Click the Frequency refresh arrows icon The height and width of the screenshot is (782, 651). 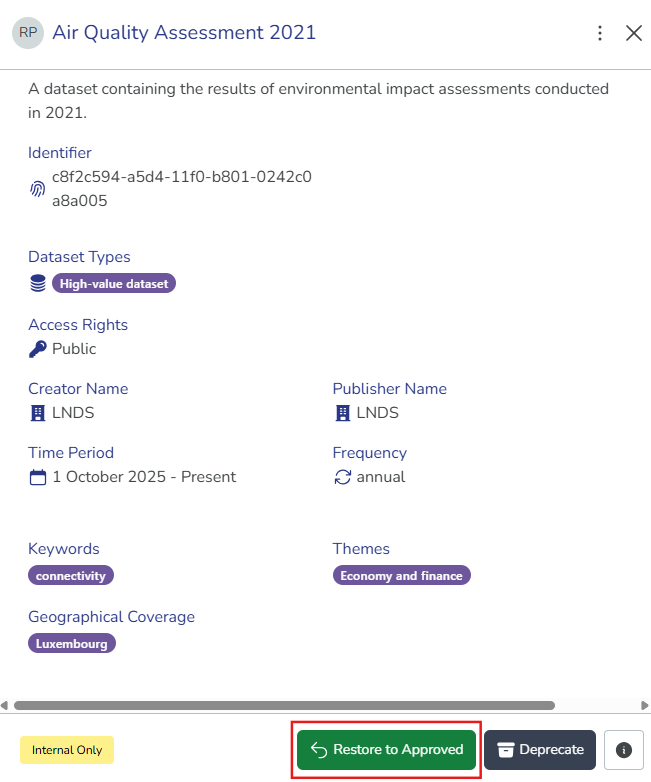tap(342, 477)
